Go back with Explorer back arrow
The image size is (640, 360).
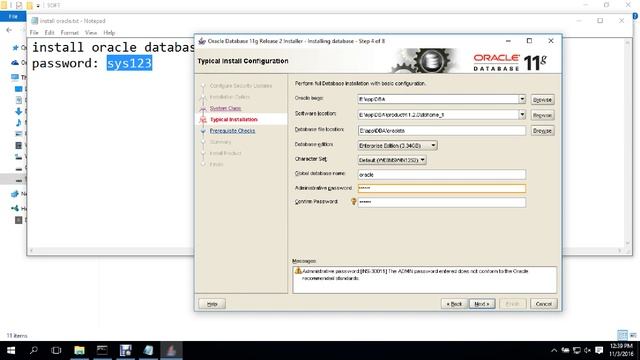pos(9,30)
